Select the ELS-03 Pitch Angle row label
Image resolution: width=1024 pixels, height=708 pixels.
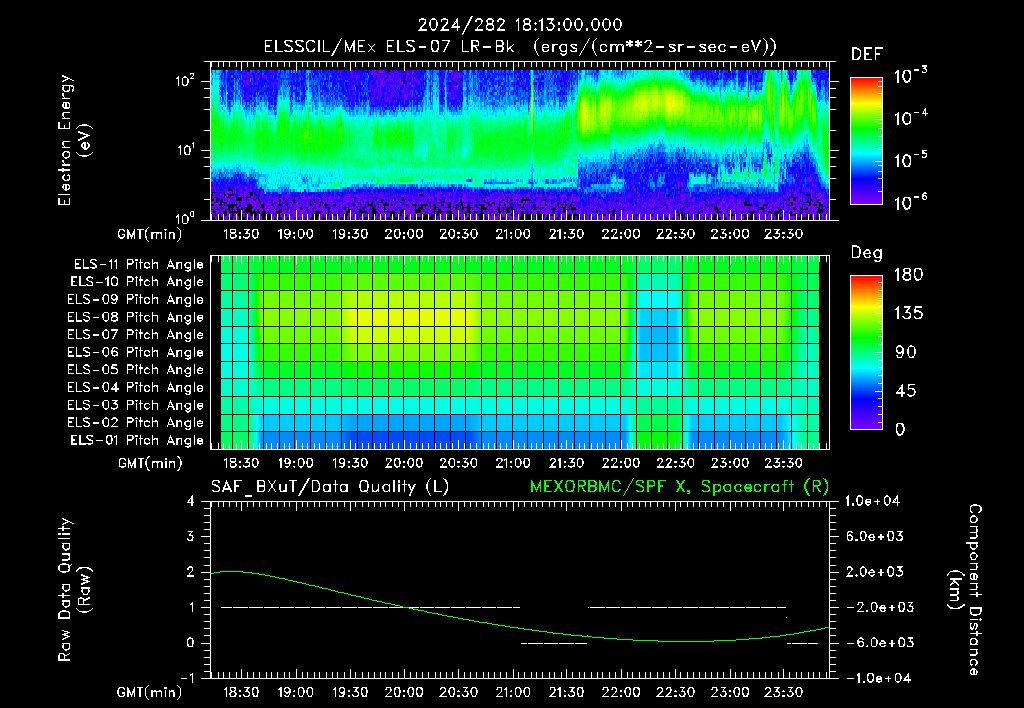136,405
